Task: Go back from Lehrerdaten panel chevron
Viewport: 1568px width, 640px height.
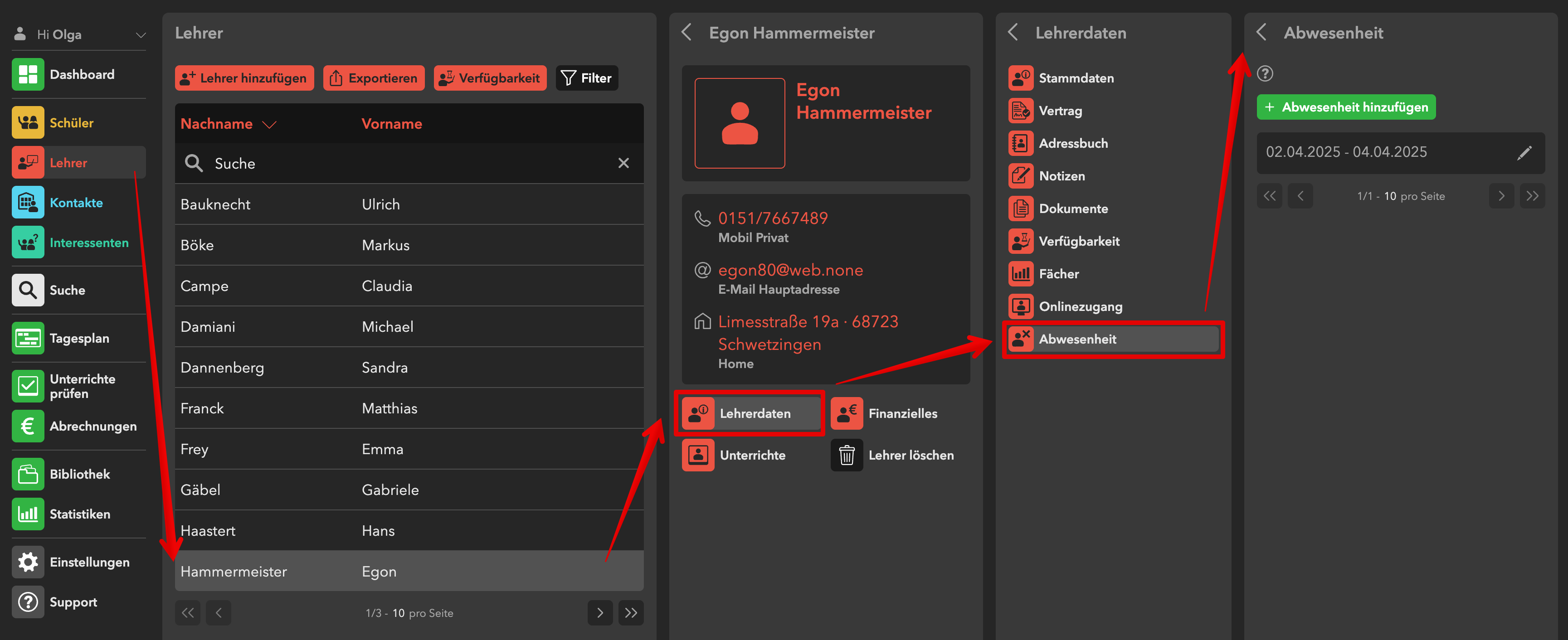Action: [1013, 32]
